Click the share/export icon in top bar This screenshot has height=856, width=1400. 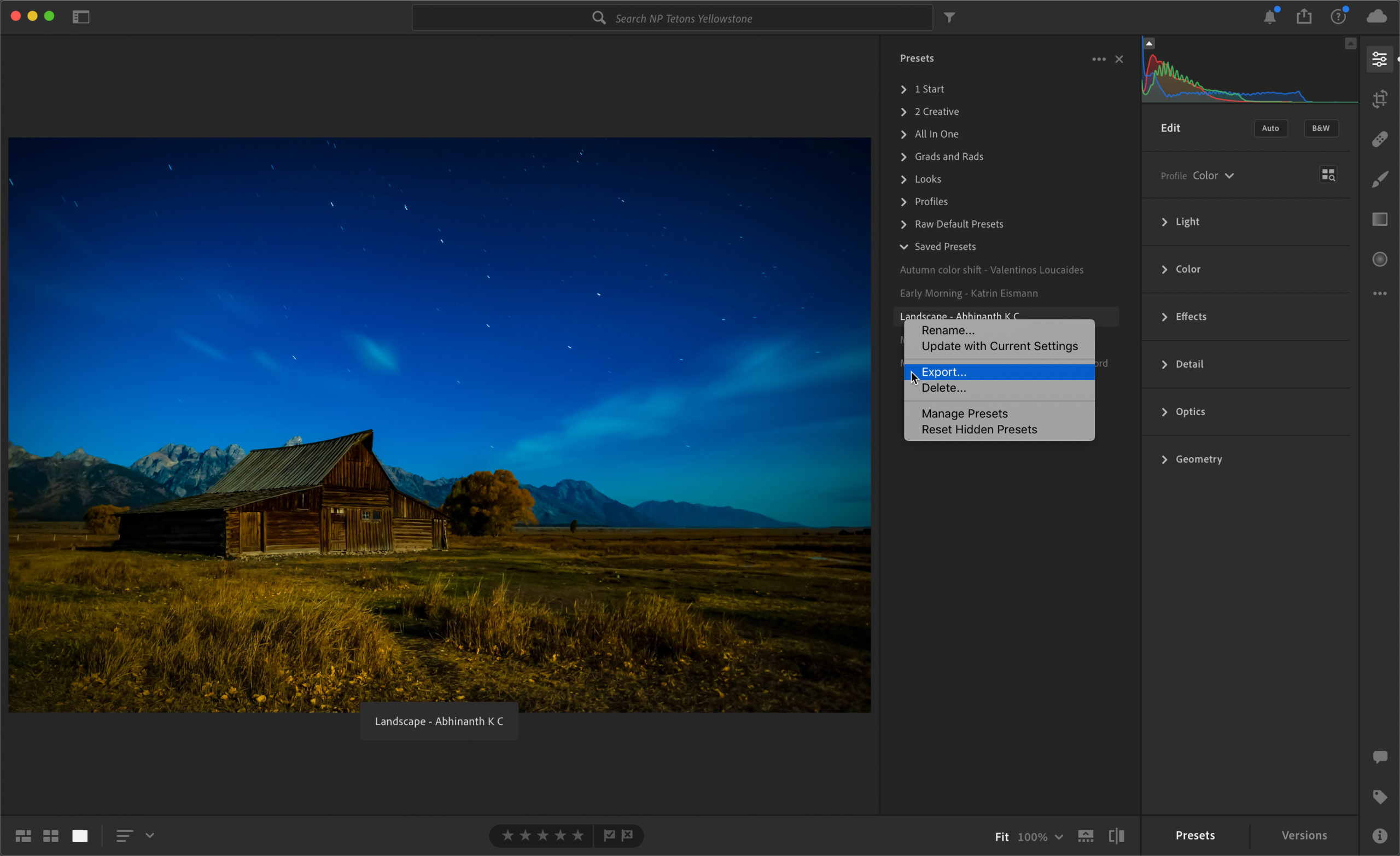(1305, 18)
